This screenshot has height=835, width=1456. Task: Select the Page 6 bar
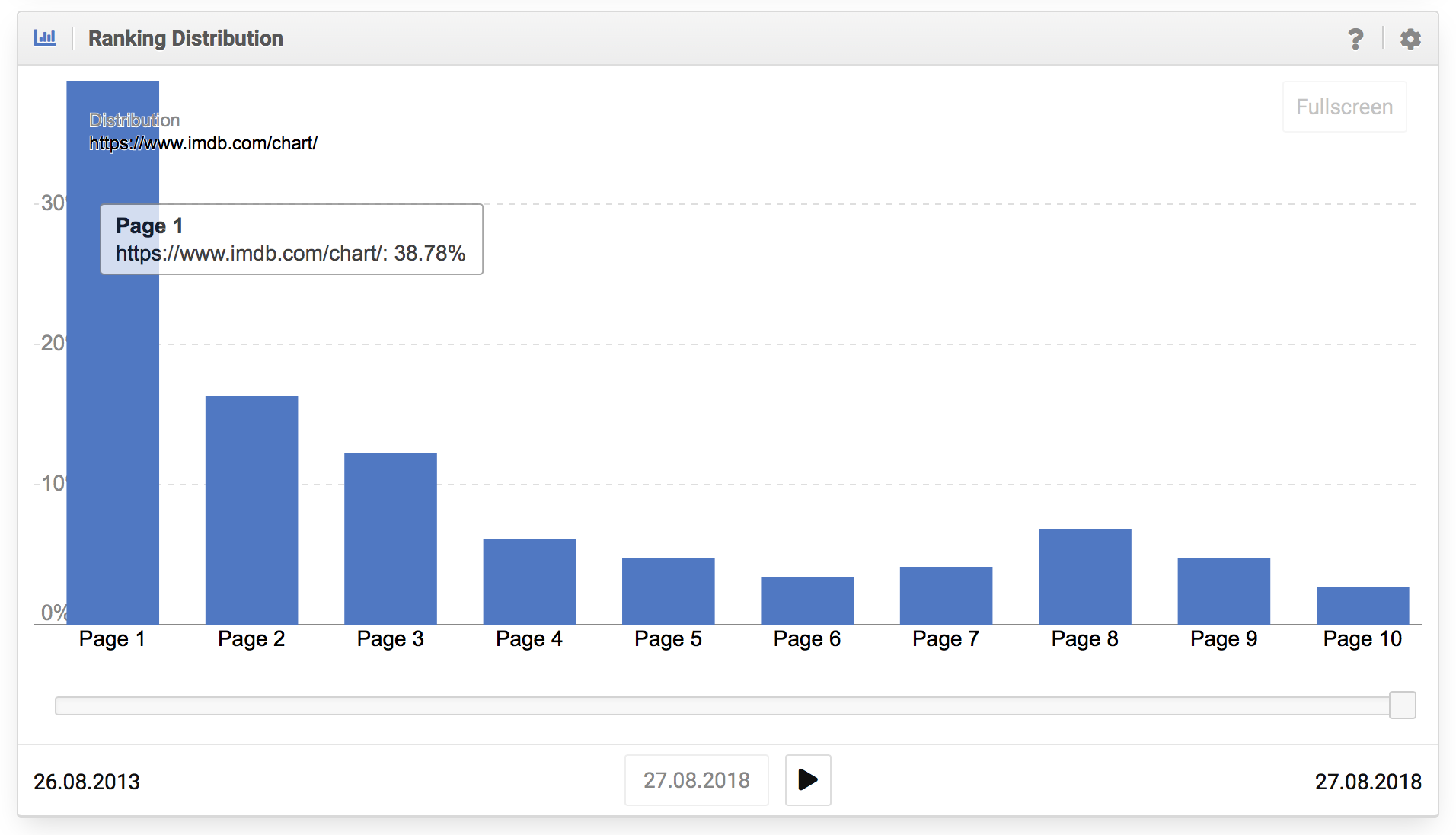[807, 600]
